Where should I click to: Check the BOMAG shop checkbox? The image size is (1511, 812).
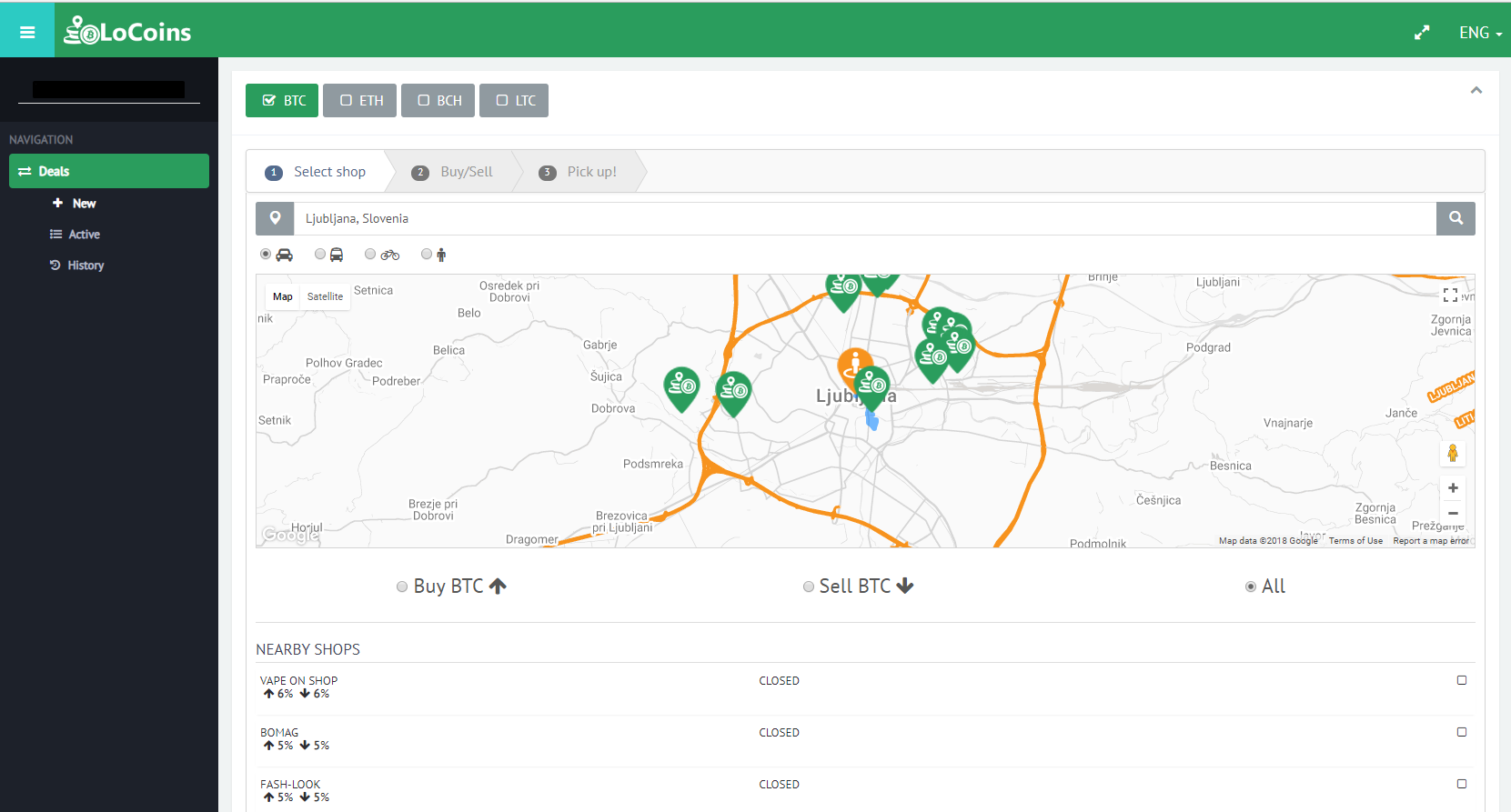[1462, 732]
